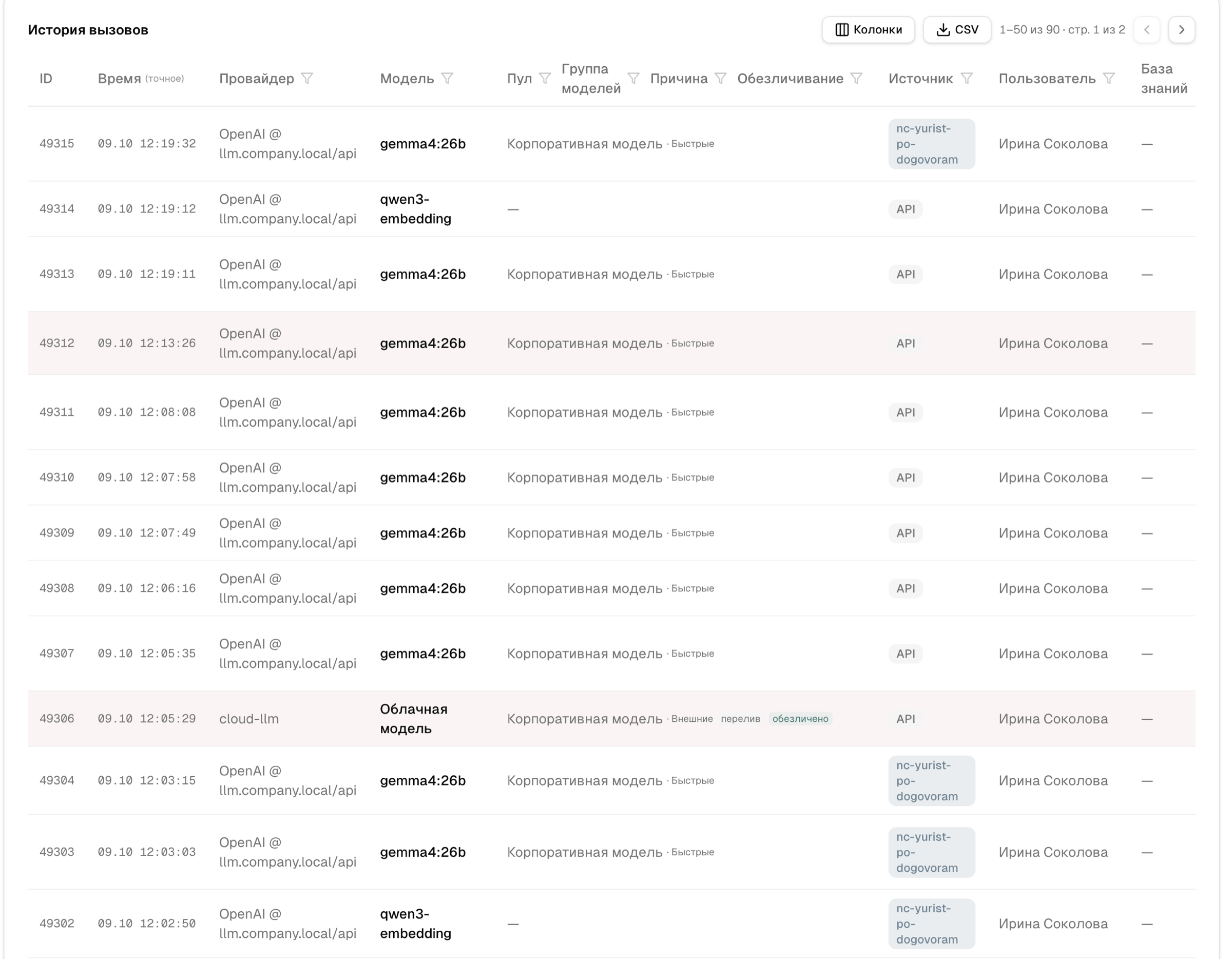Click the ID column header
1232x959 pixels.
pyautogui.click(x=46, y=79)
